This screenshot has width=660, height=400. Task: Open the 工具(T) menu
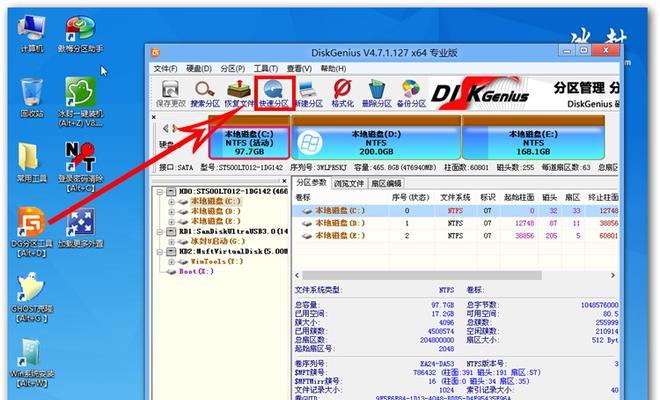tap(266, 69)
